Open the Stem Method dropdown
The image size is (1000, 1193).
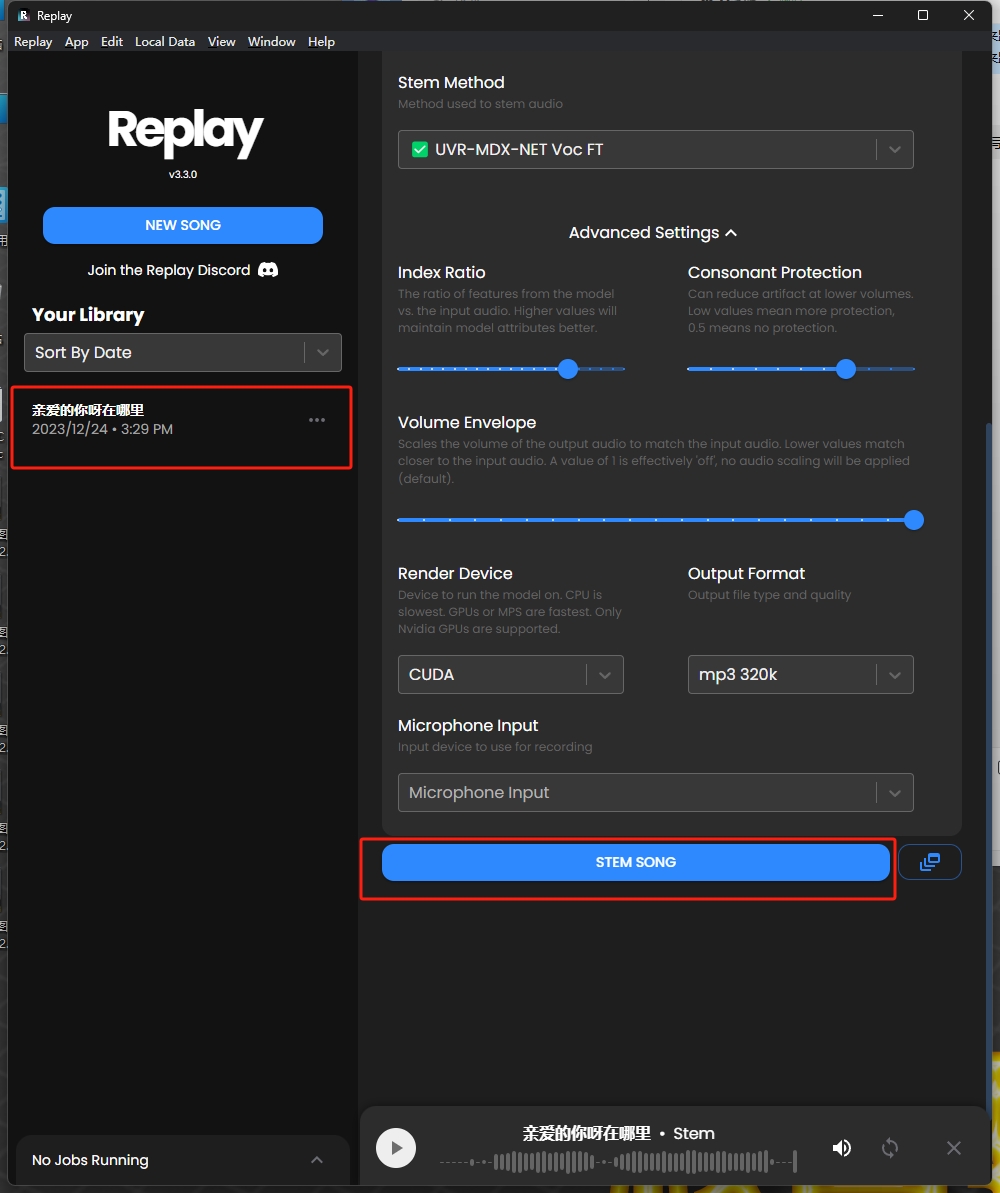pyautogui.click(x=655, y=149)
